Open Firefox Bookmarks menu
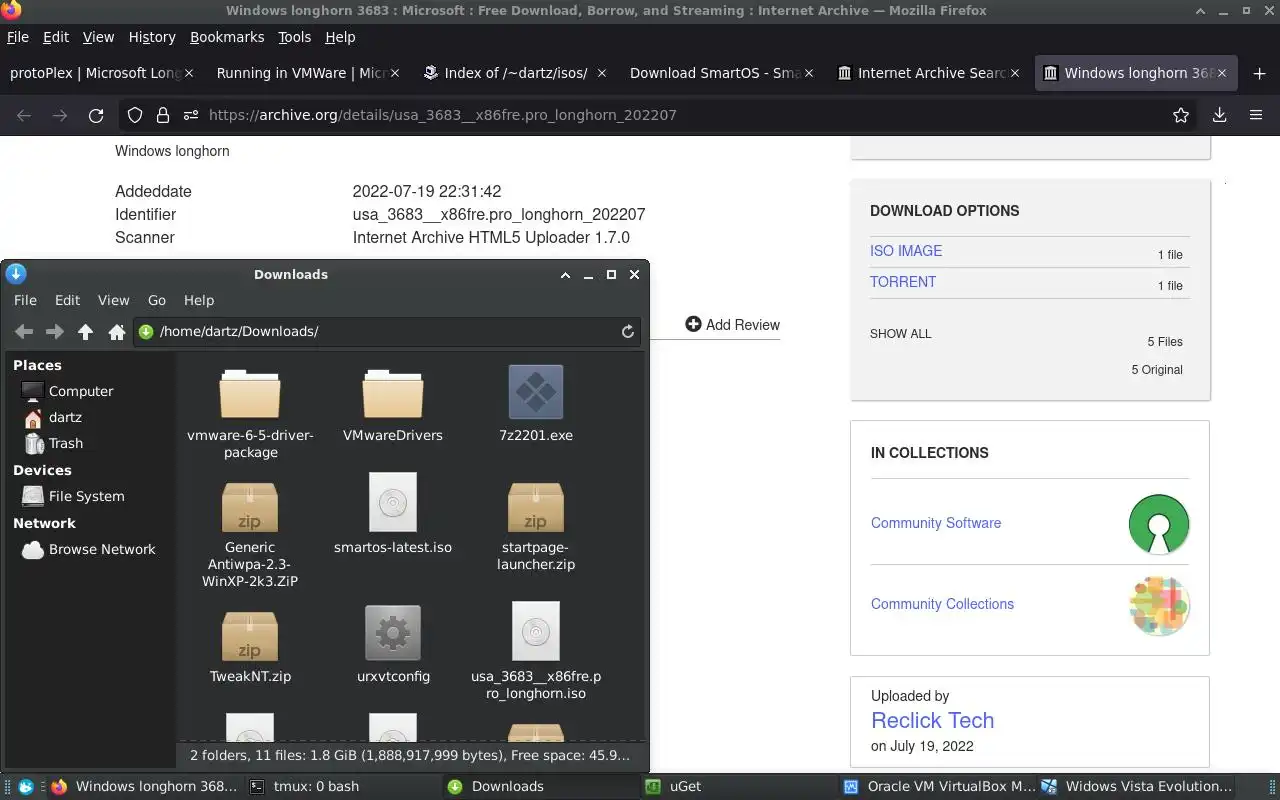The image size is (1280, 800). coord(227,37)
